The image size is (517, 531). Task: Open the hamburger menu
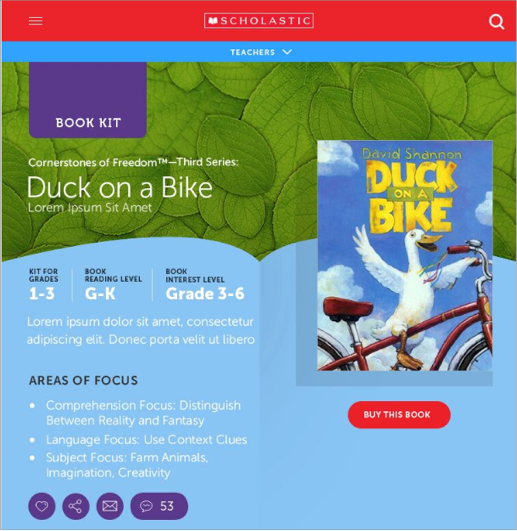coord(36,21)
